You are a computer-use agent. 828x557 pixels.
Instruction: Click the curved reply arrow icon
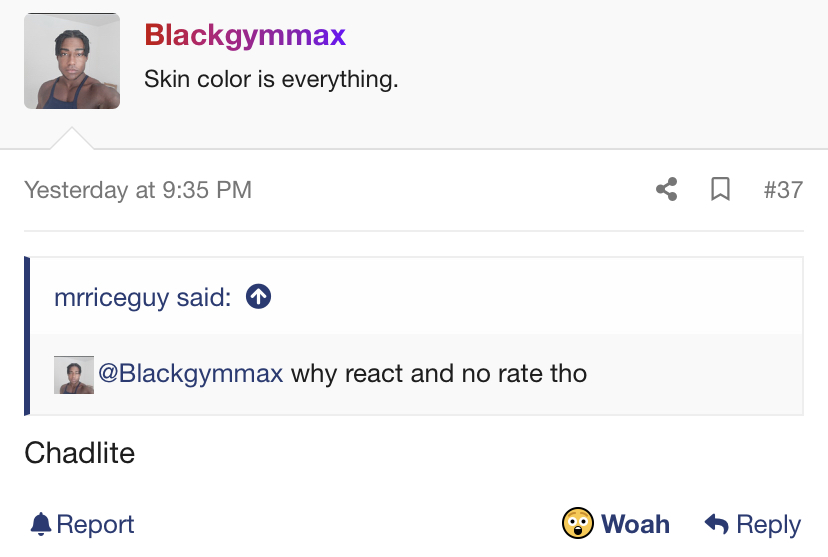[717, 524]
